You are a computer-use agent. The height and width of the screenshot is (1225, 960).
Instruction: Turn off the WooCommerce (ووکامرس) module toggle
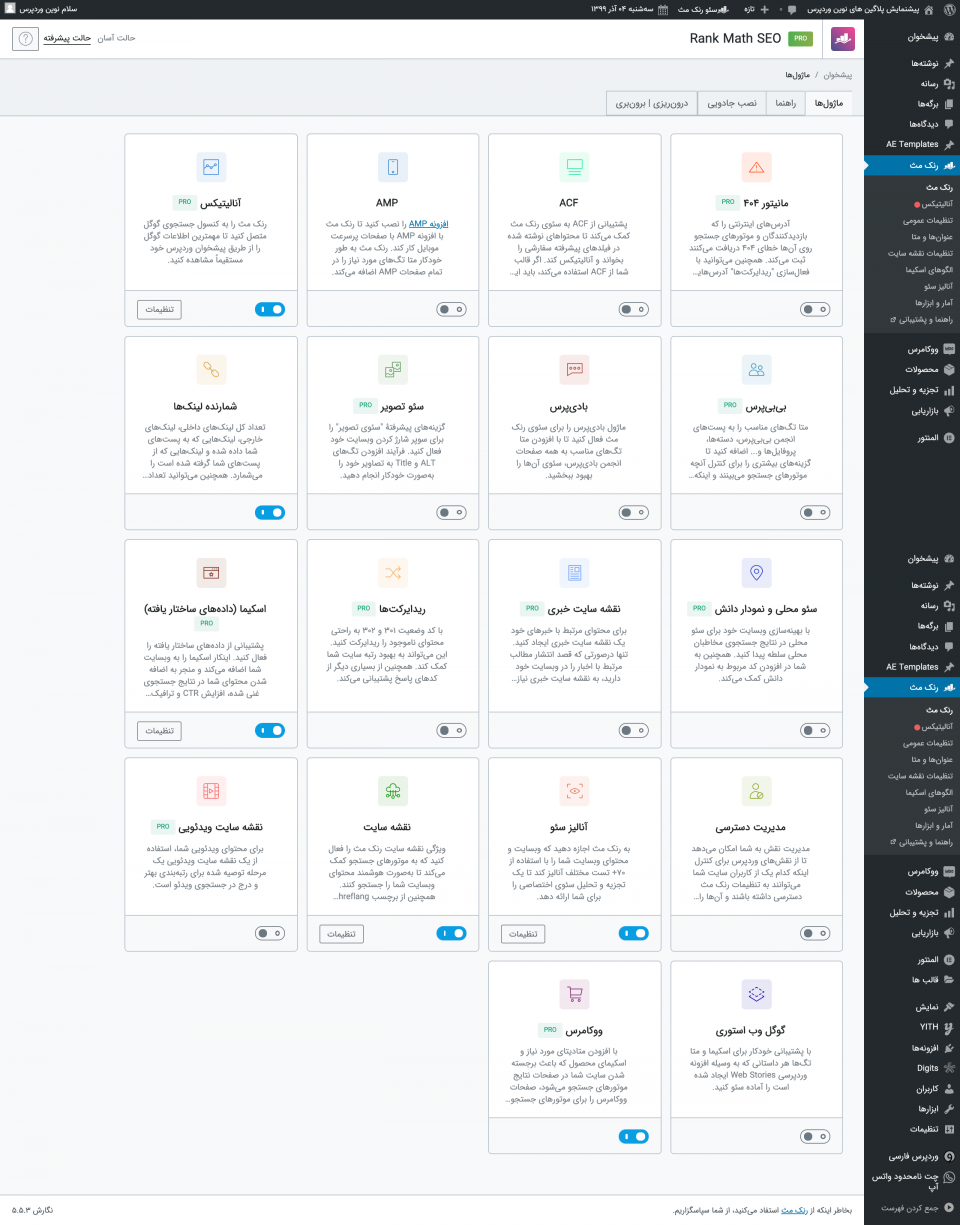(x=633, y=1136)
